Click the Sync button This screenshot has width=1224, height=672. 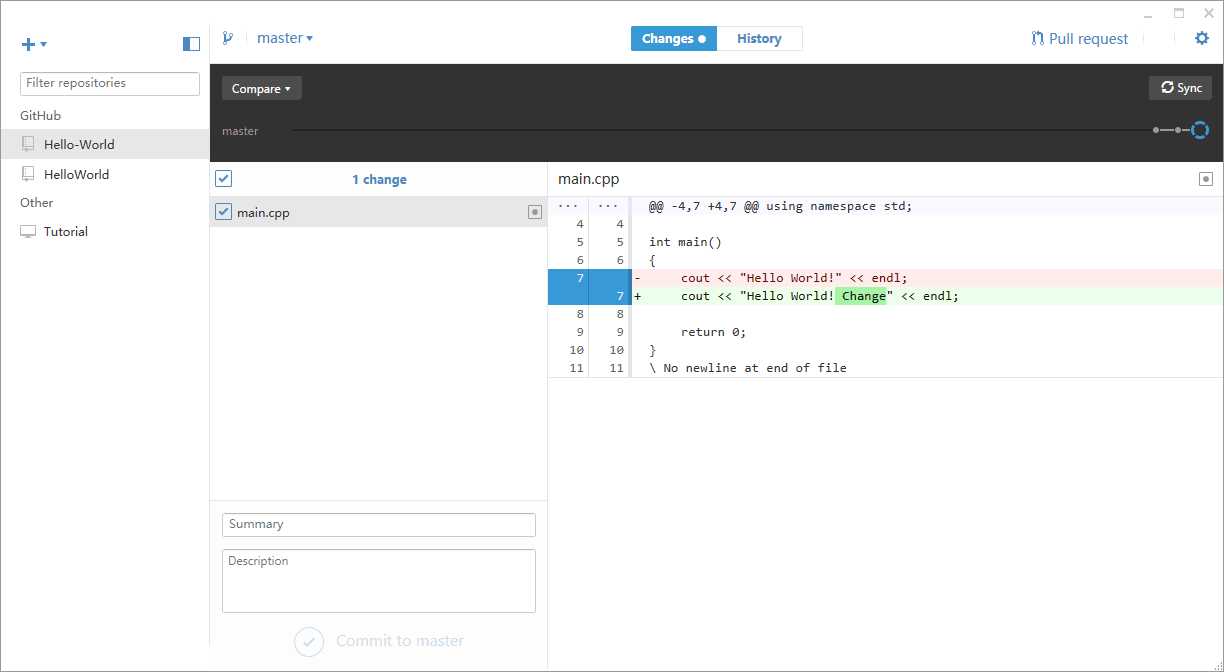(x=1180, y=88)
